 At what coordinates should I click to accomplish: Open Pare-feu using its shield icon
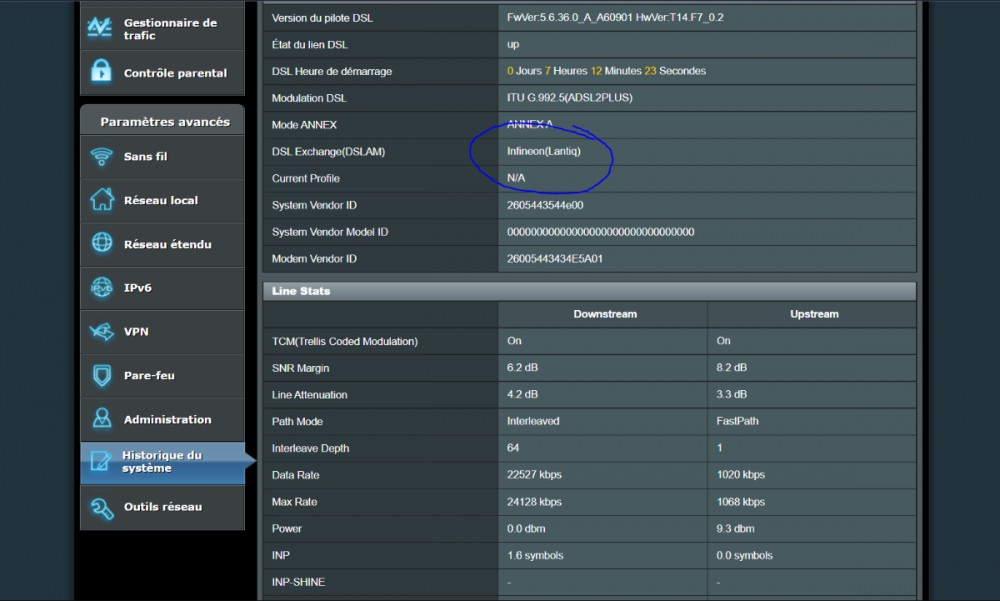(x=101, y=376)
